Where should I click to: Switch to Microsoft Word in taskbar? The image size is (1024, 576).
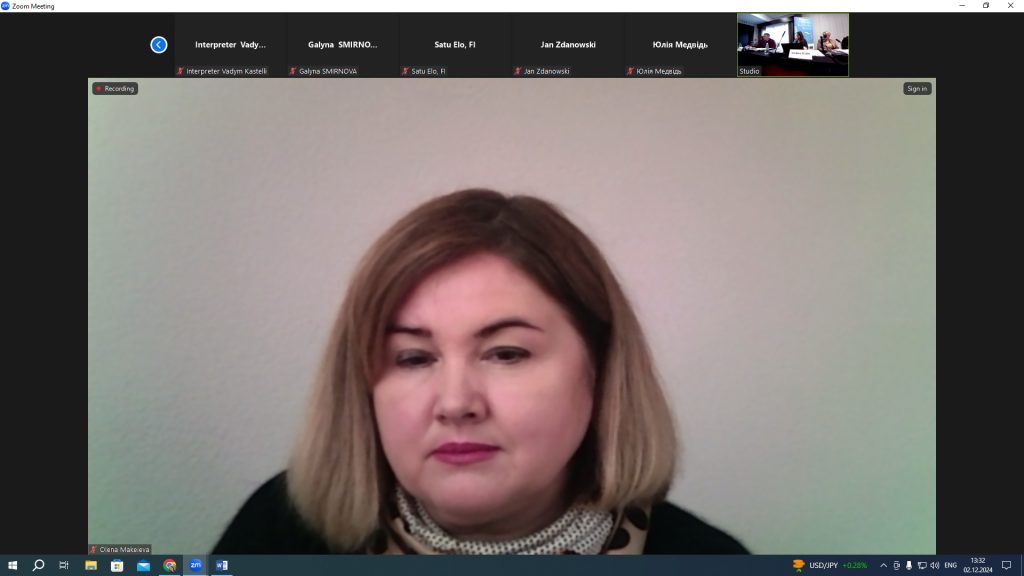221,565
